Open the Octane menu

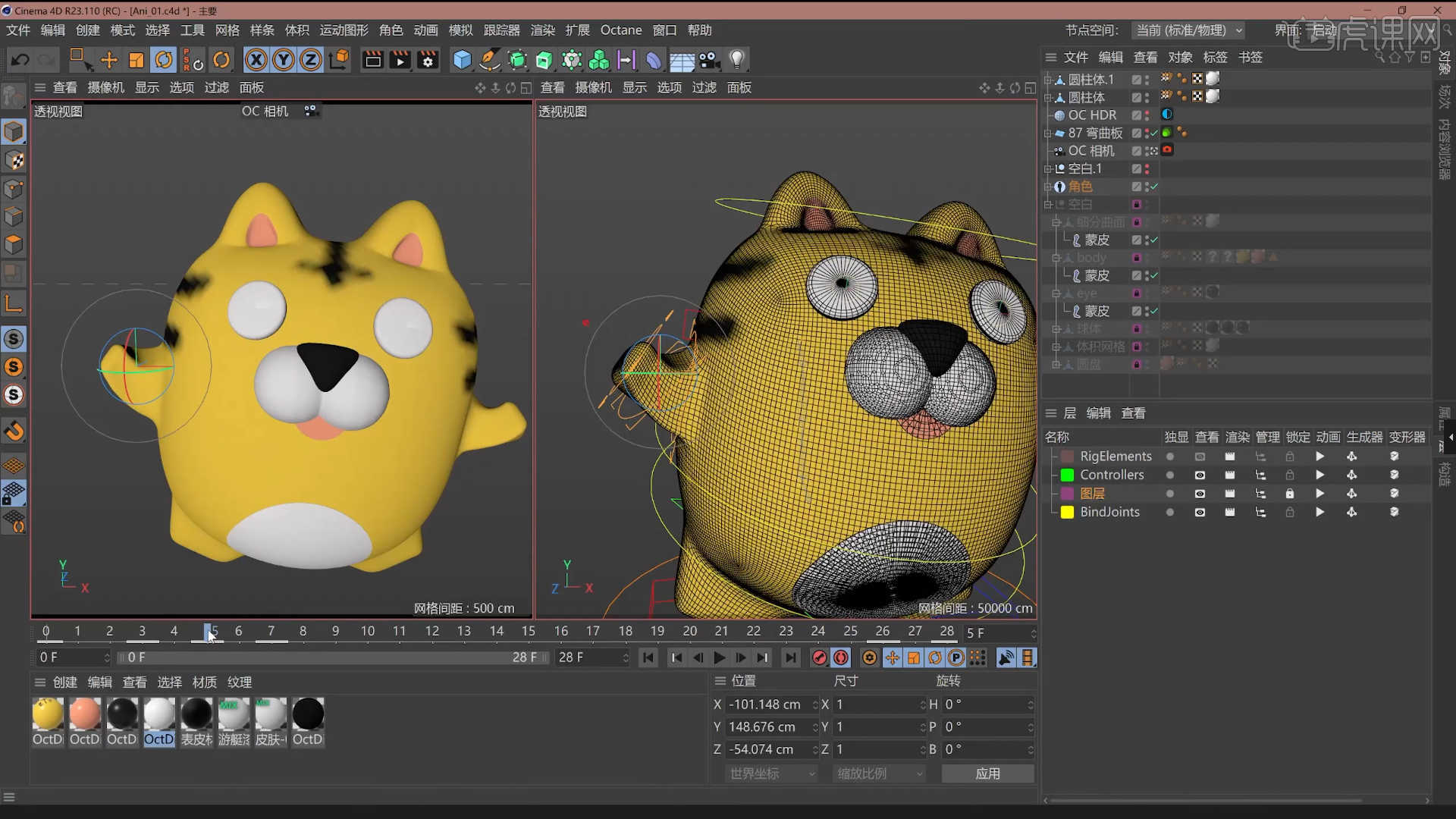tap(620, 30)
